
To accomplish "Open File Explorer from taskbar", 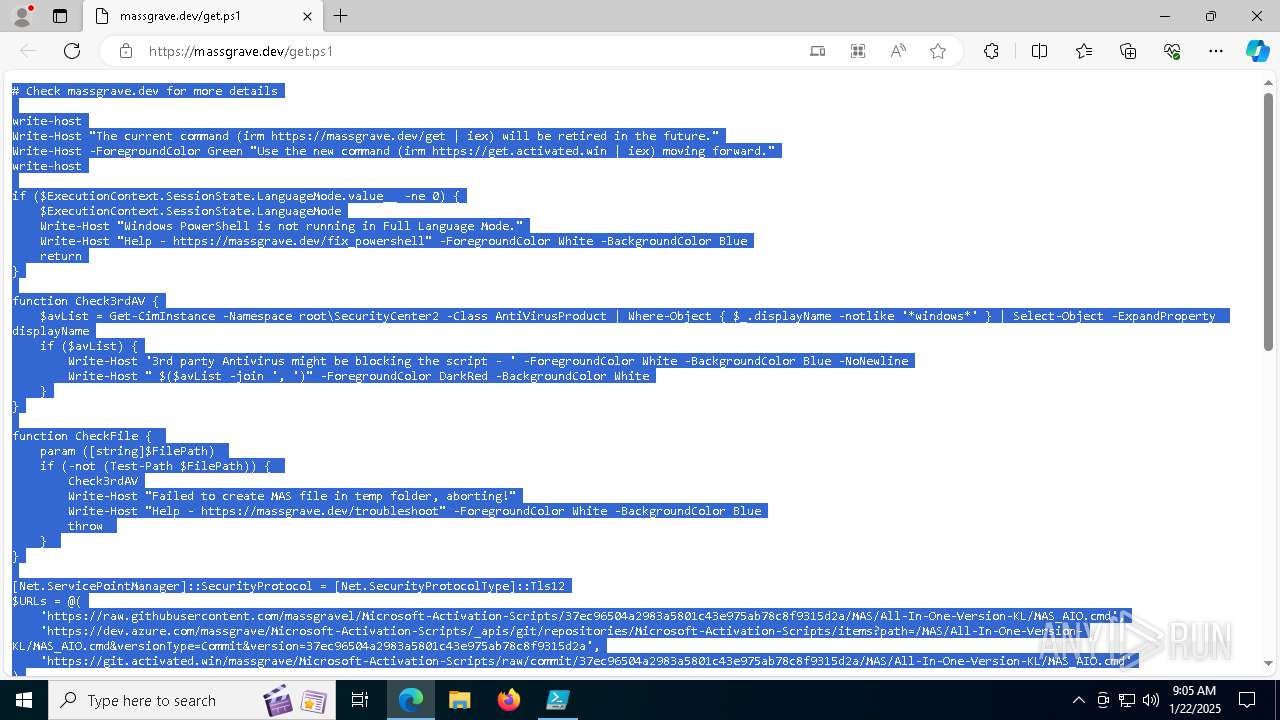I will pyautogui.click(x=460, y=700).
